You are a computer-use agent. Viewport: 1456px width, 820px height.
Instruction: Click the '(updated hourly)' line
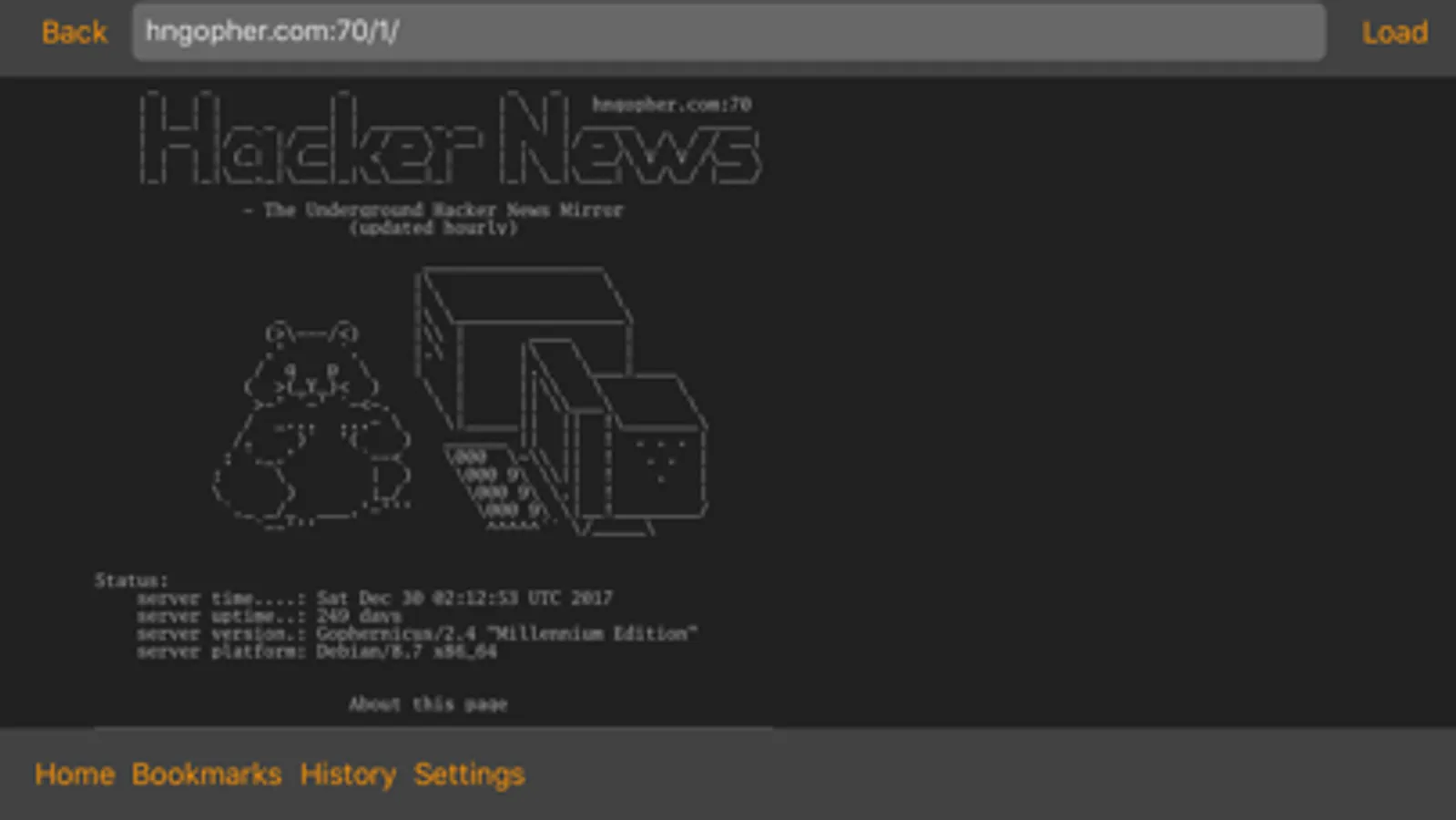(433, 228)
